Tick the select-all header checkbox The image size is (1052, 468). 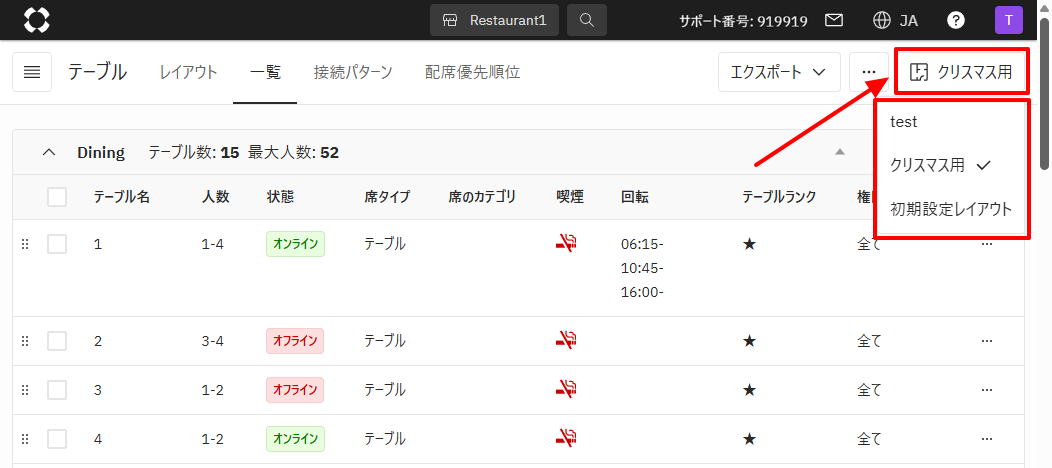pyautogui.click(x=57, y=197)
